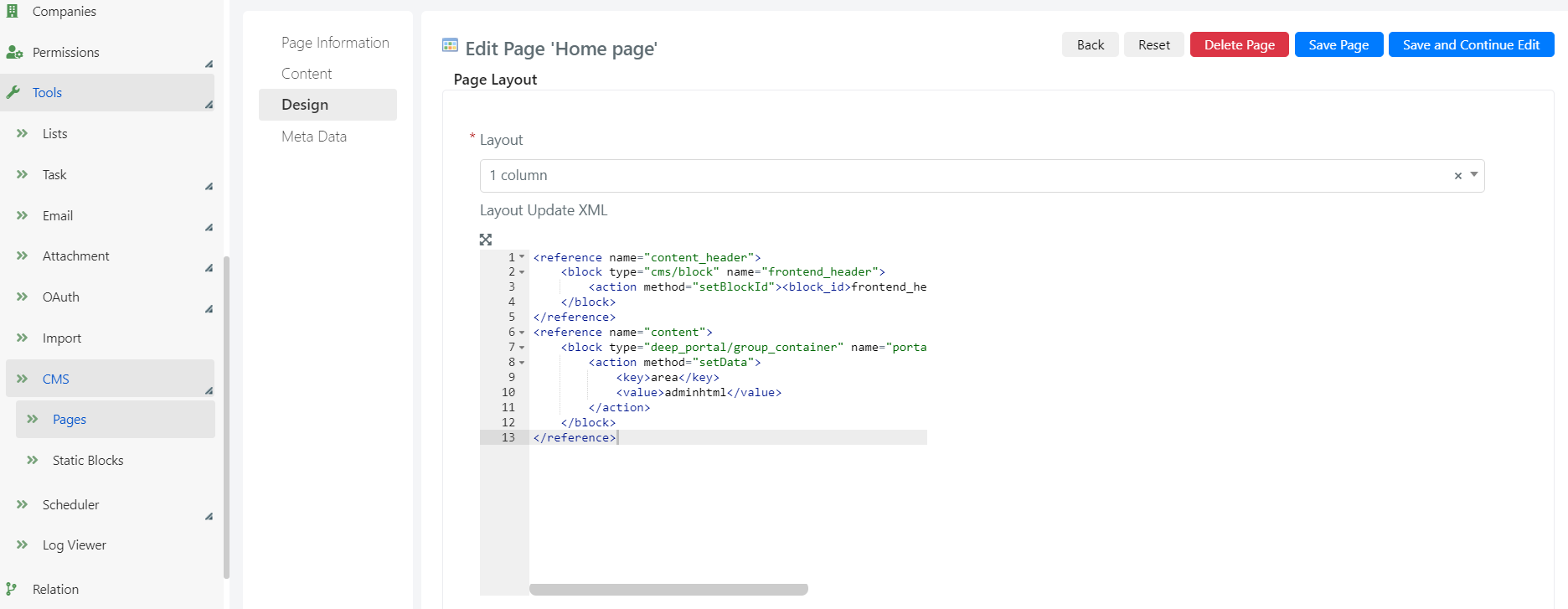Open the Meta Data tab
The width and height of the screenshot is (1568, 609).
(314, 137)
